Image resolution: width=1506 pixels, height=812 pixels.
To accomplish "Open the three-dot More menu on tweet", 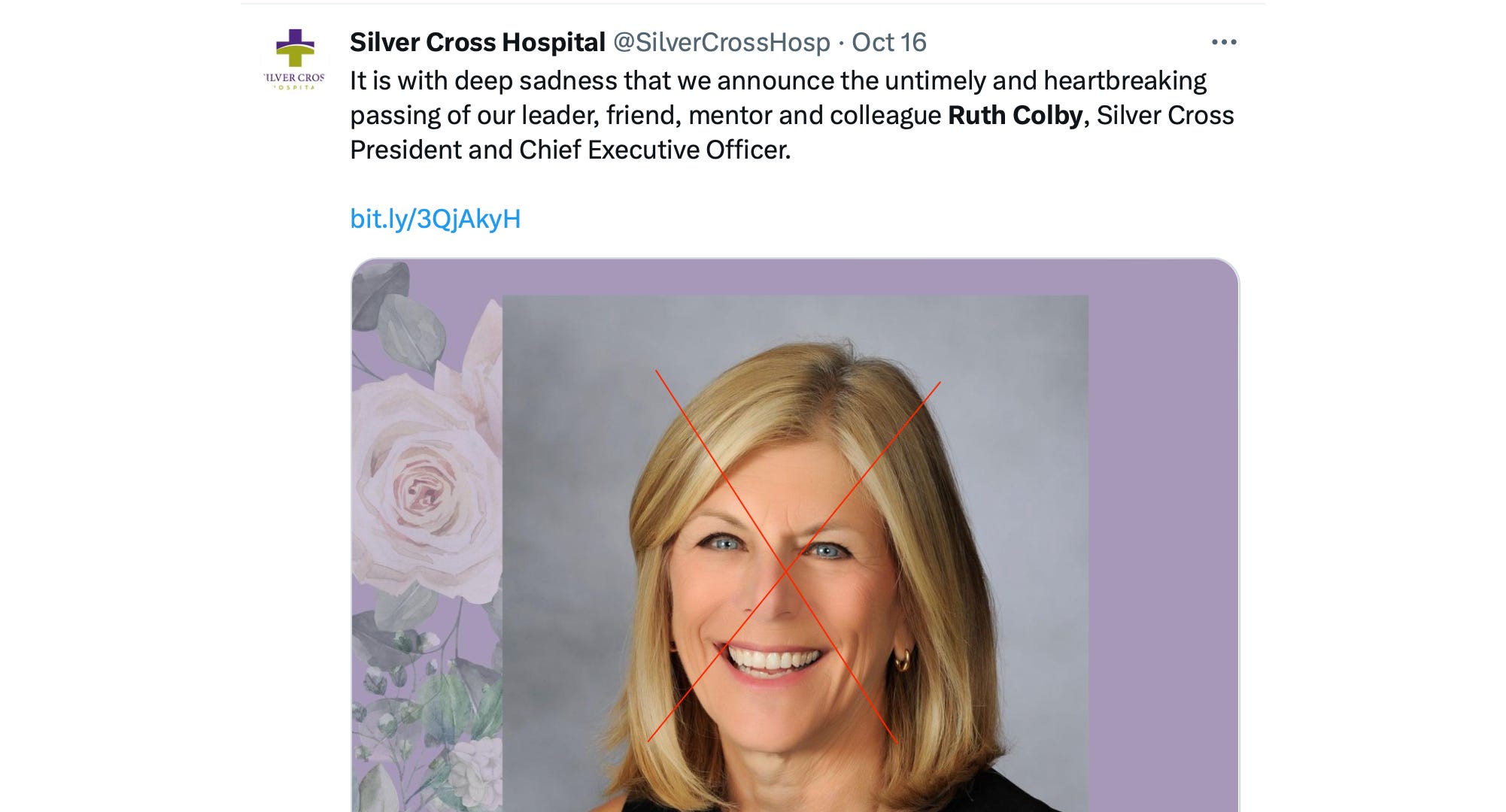I will tap(1224, 42).
